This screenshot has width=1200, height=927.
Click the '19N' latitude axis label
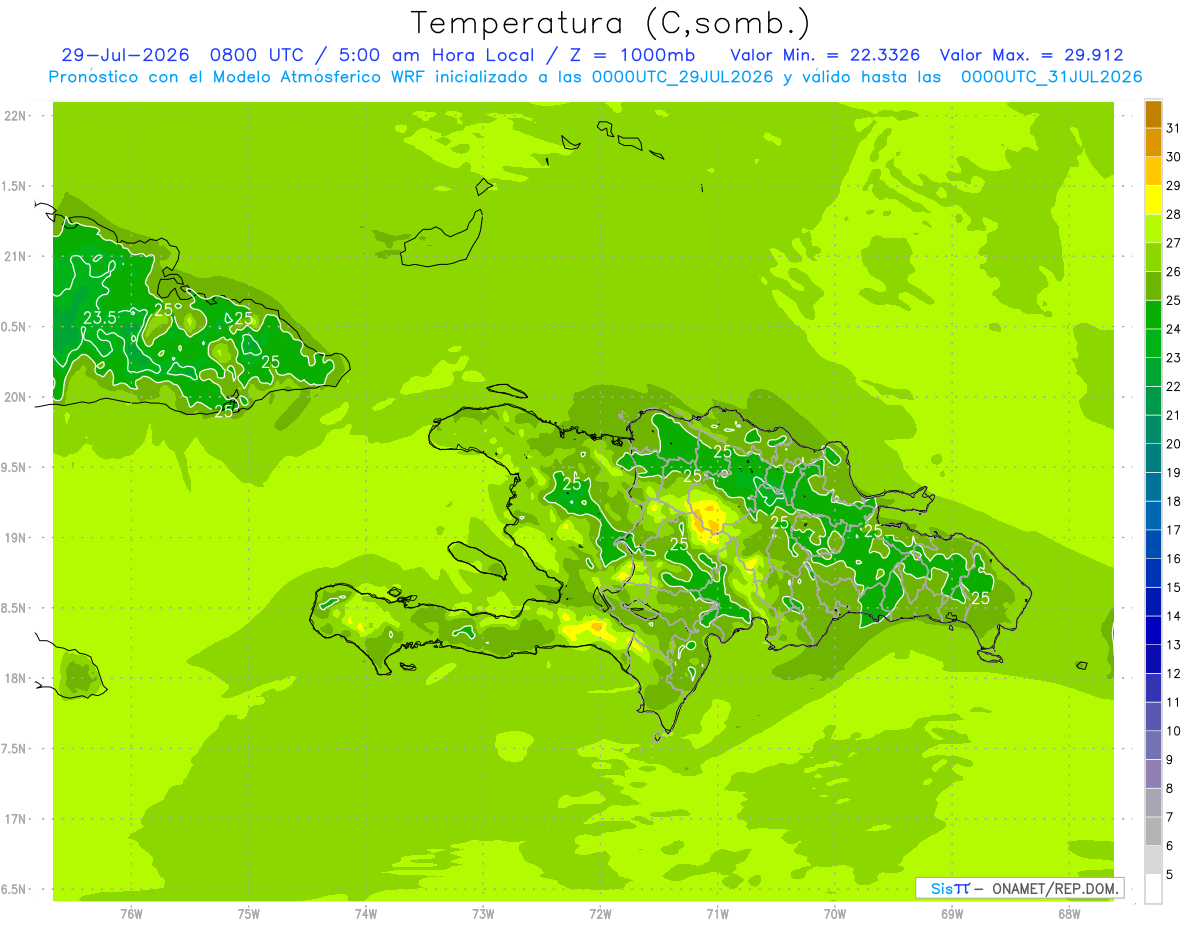pyautogui.click(x=14, y=538)
